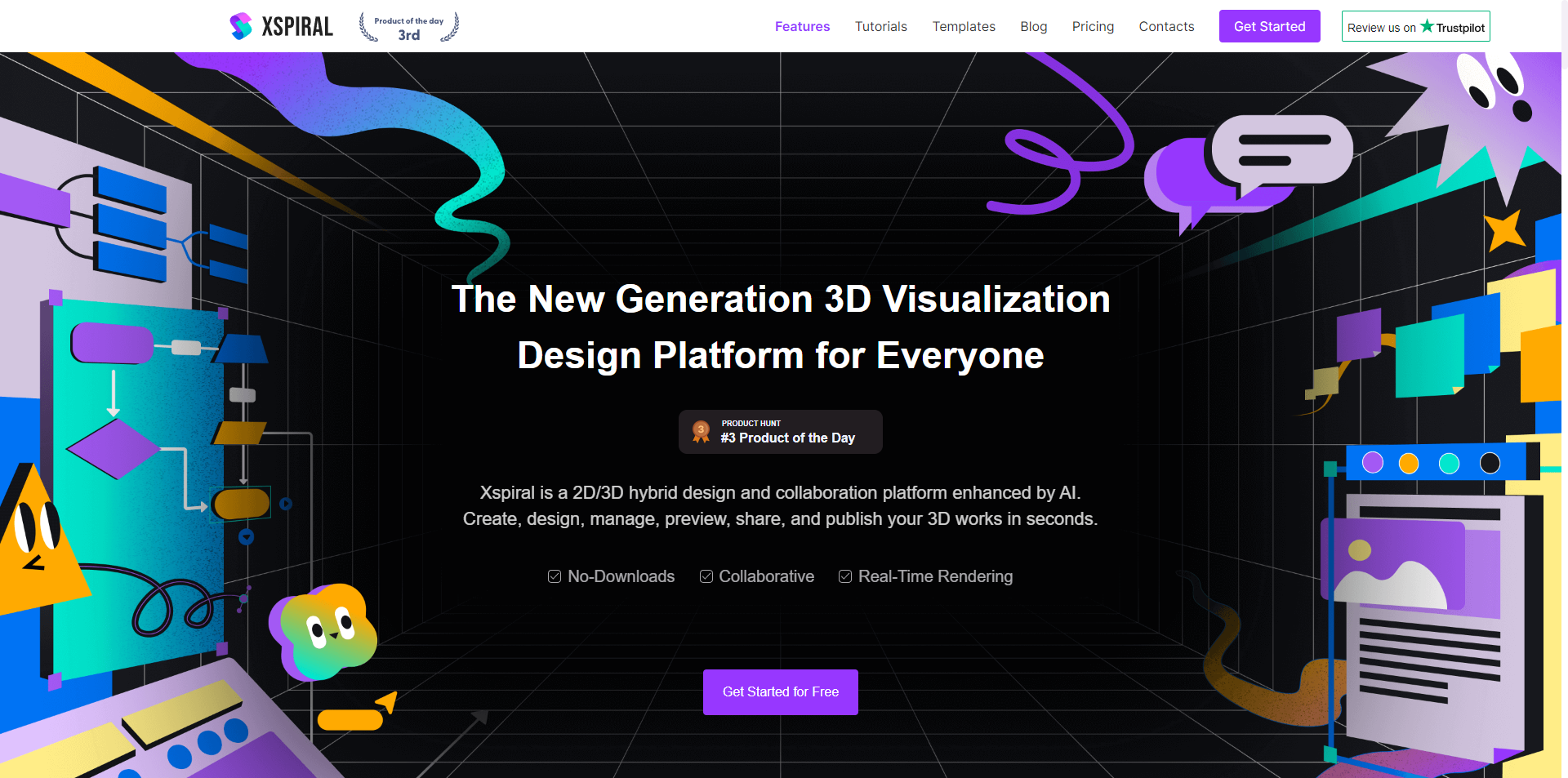Image resolution: width=1568 pixels, height=778 pixels.
Task: Click the rainbow blob character with eyes
Action: tap(323, 633)
